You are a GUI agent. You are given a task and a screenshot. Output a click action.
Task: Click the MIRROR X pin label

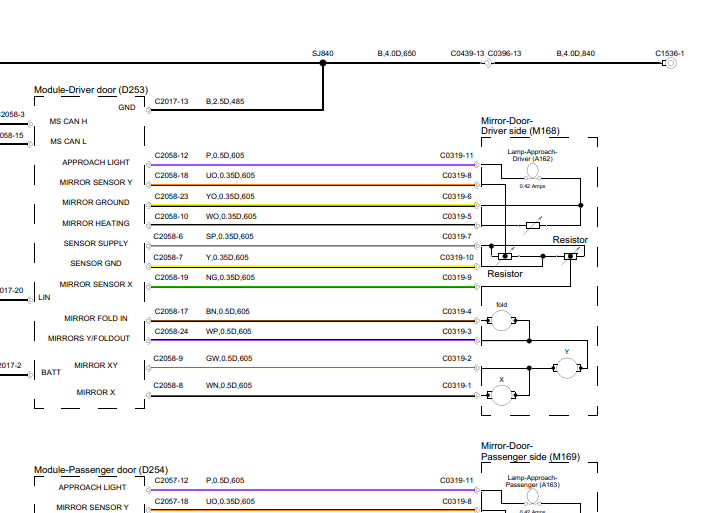tap(96, 392)
